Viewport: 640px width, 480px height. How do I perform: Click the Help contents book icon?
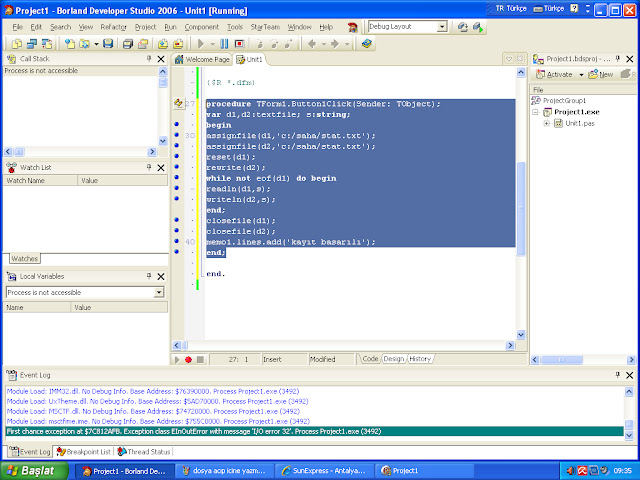click(367, 44)
